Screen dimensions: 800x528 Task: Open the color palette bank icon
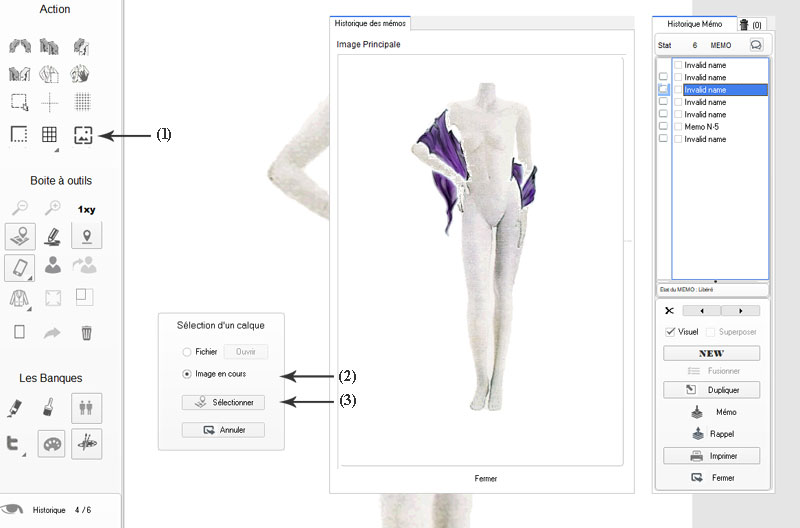pyautogui.click(x=51, y=443)
